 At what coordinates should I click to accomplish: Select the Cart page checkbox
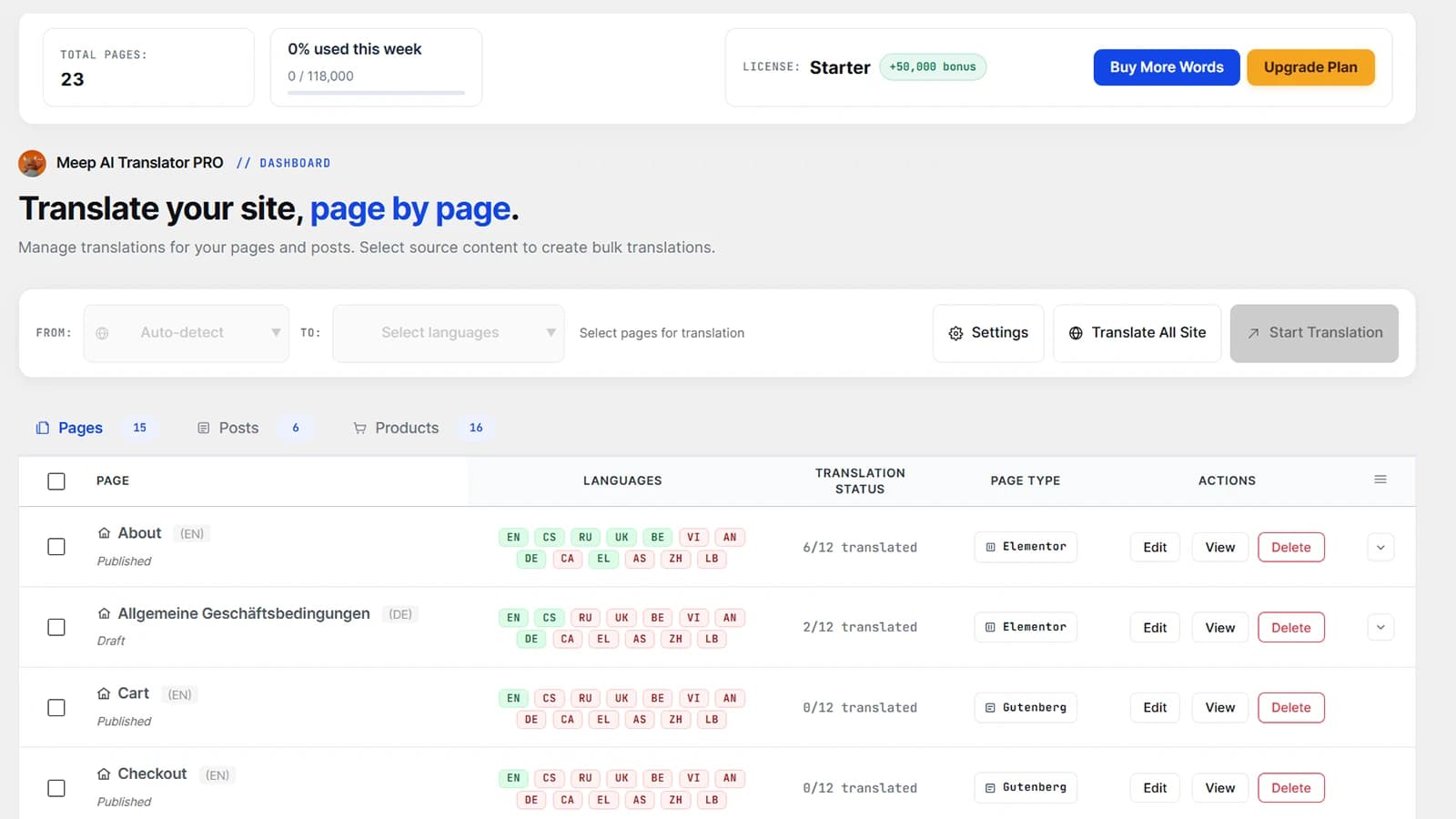pos(56,707)
